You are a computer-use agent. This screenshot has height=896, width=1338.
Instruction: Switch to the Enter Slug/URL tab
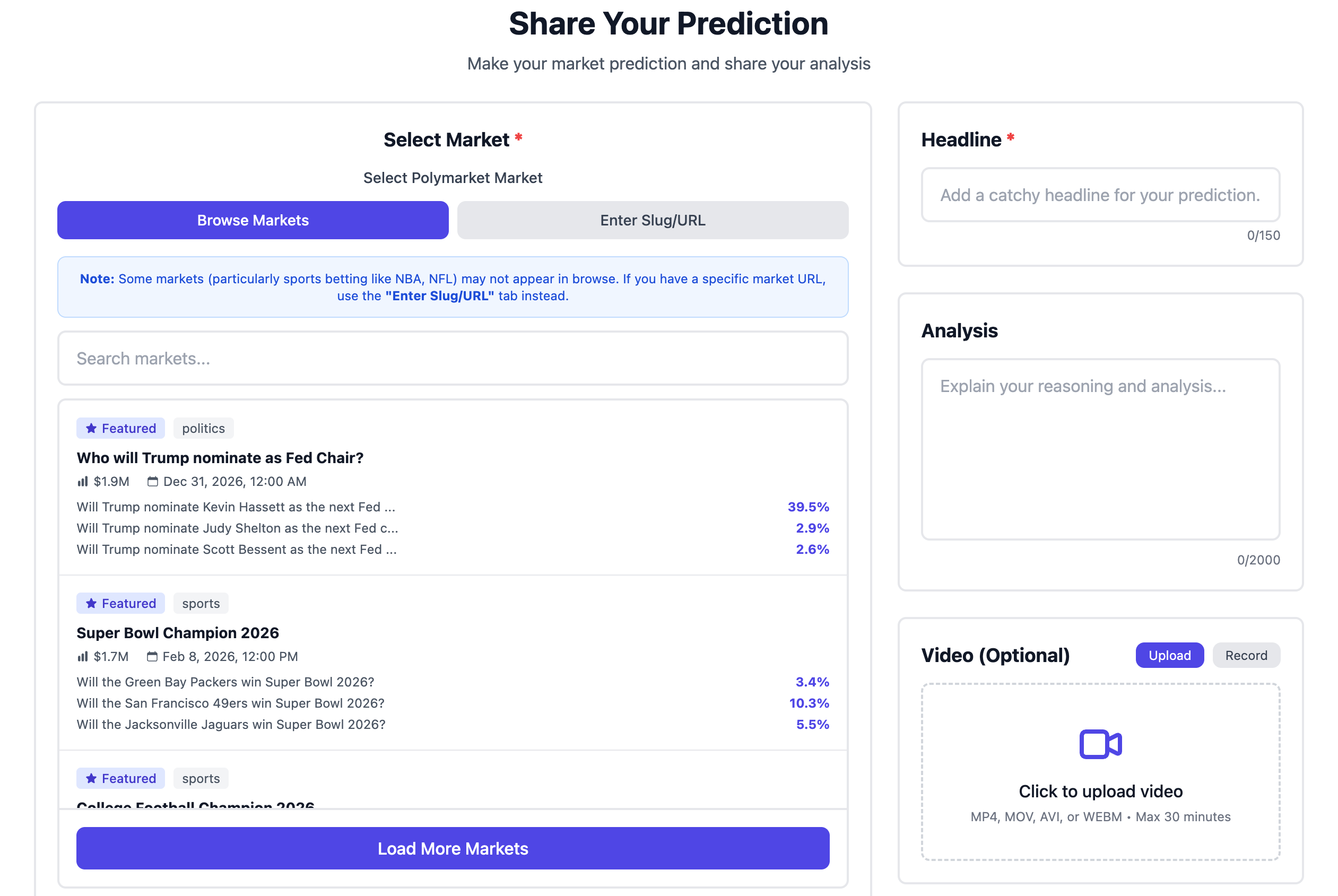(653, 221)
